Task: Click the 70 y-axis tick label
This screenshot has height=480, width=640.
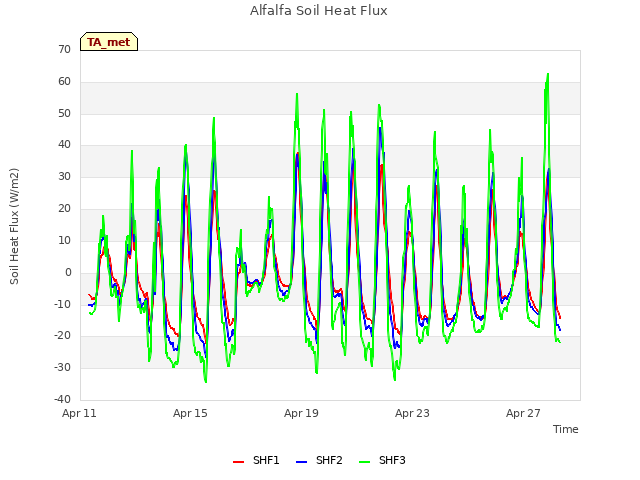Action: tap(64, 49)
